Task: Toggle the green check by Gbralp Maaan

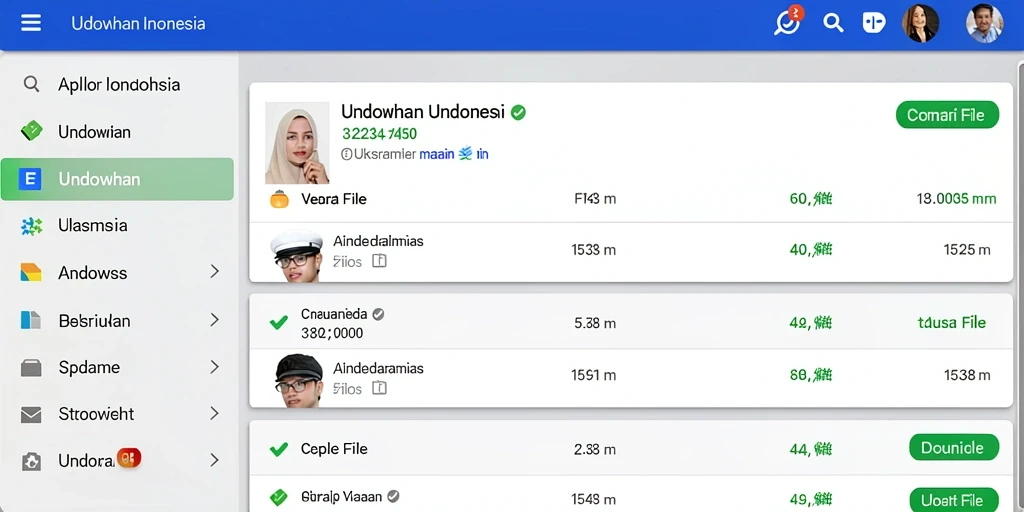Action: [279, 497]
